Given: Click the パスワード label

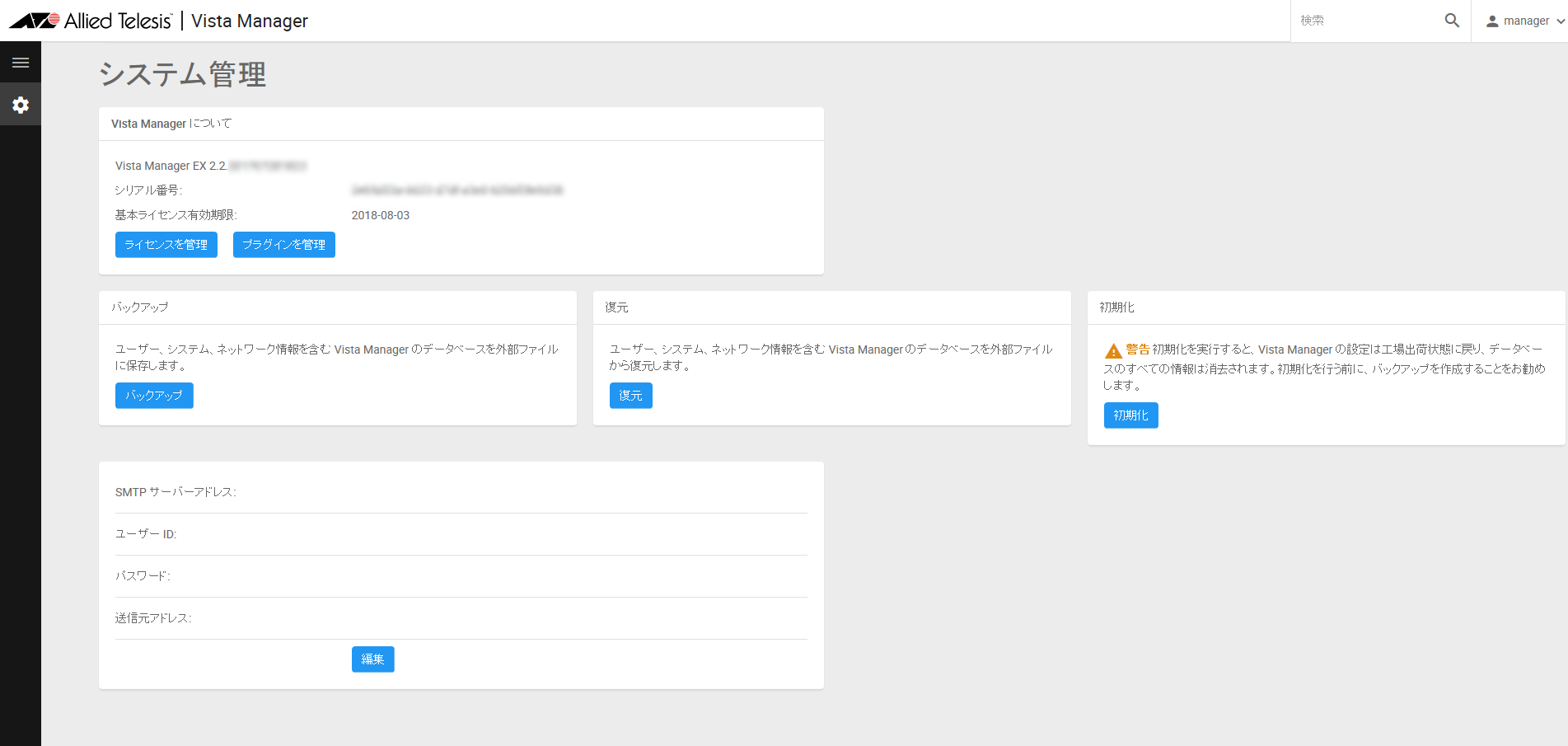Looking at the screenshot, I should [x=143, y=576].
